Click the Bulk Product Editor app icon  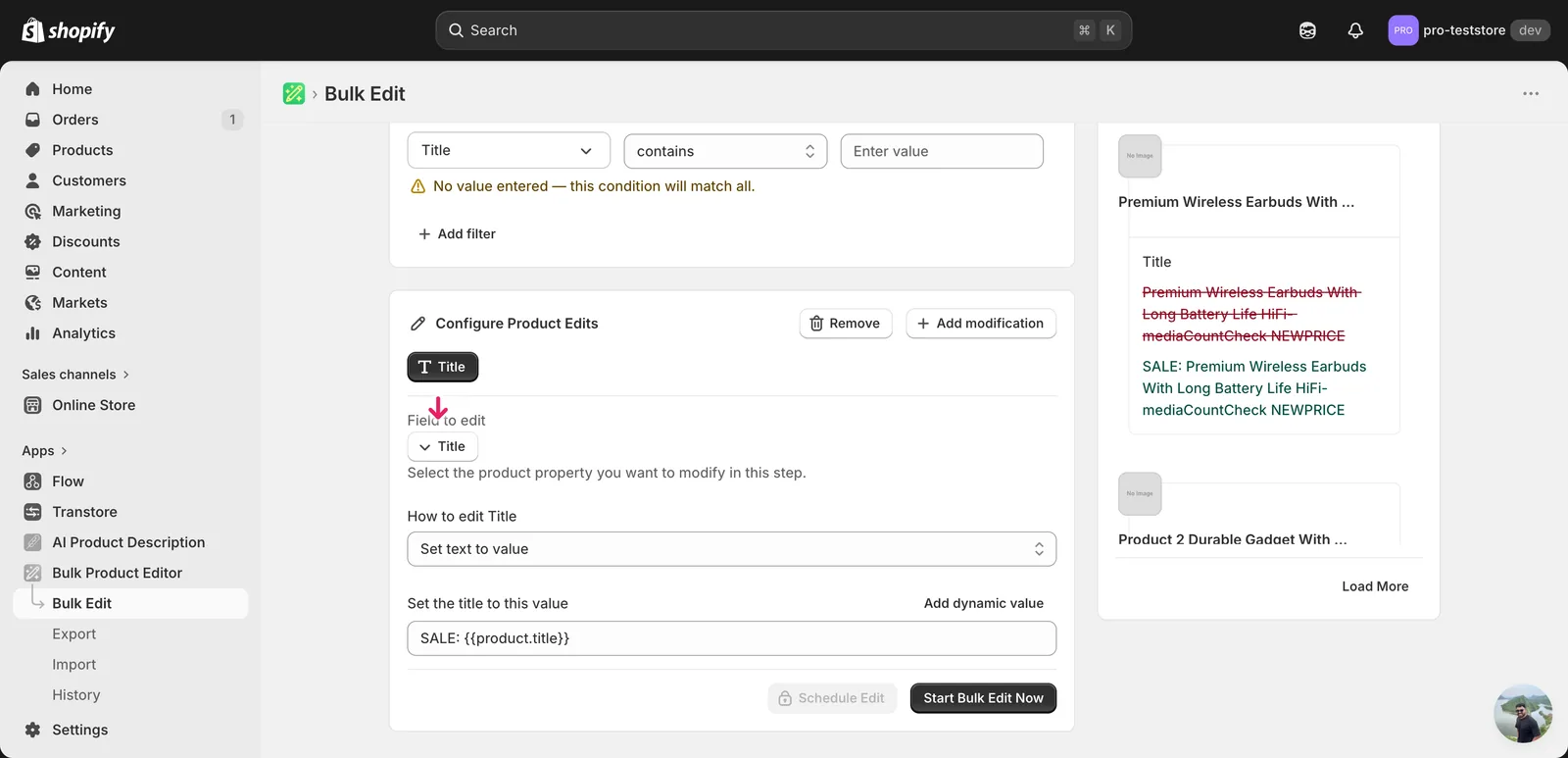[32, 573]
